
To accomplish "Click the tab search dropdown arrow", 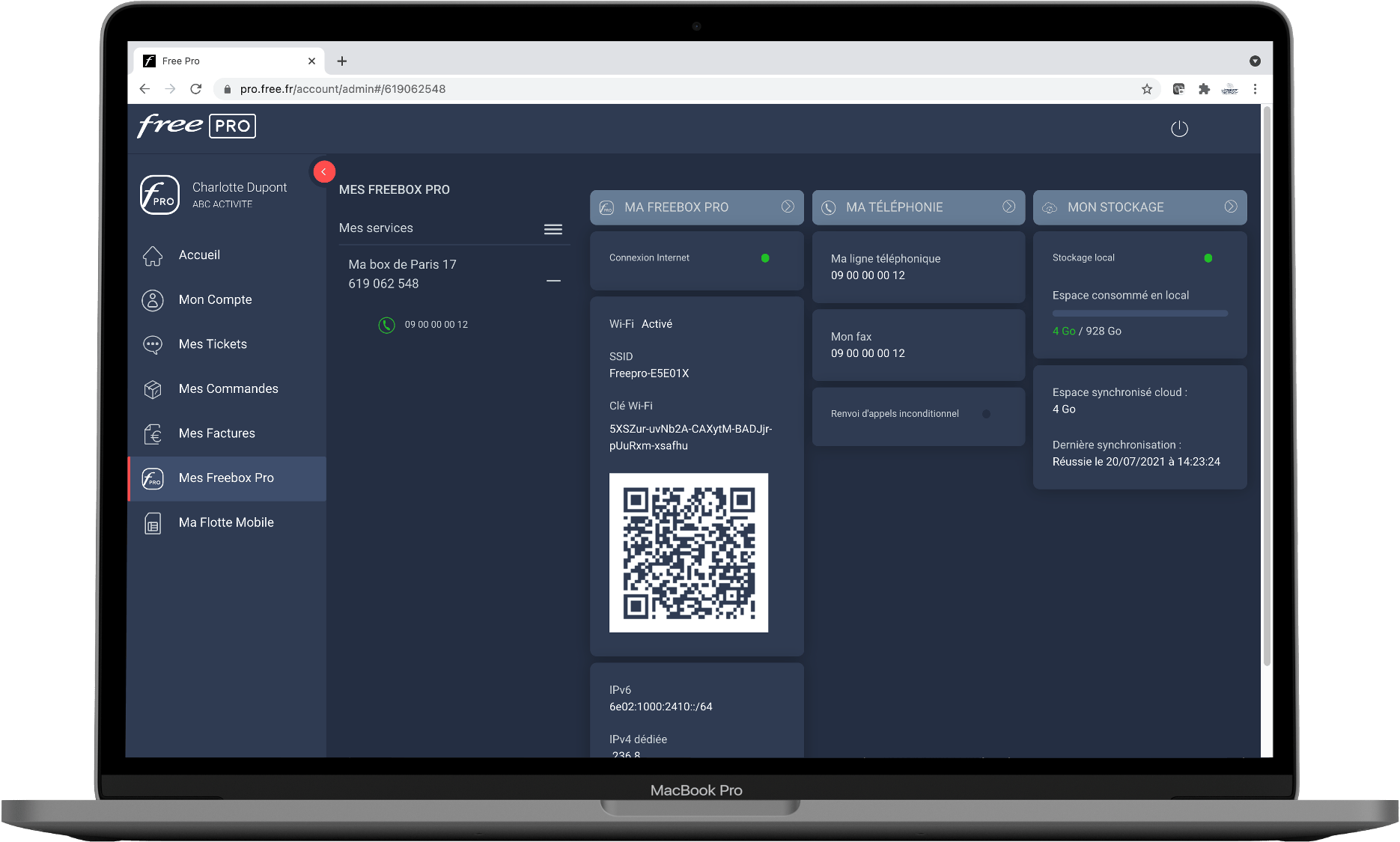I will point(1256,61).
